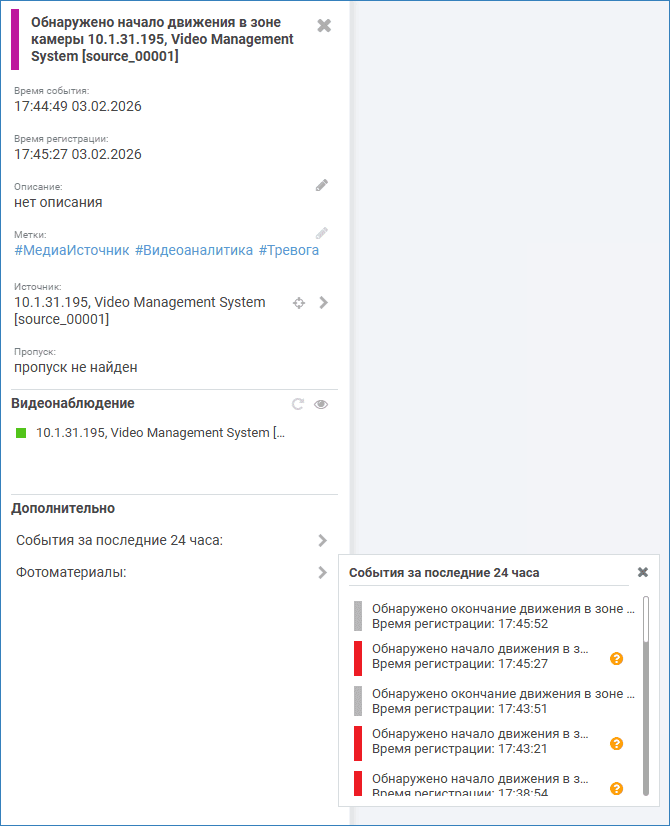Screen dimensions: 670x826
Task: Click the green camera status indicator square
Action: pos(21,433)
